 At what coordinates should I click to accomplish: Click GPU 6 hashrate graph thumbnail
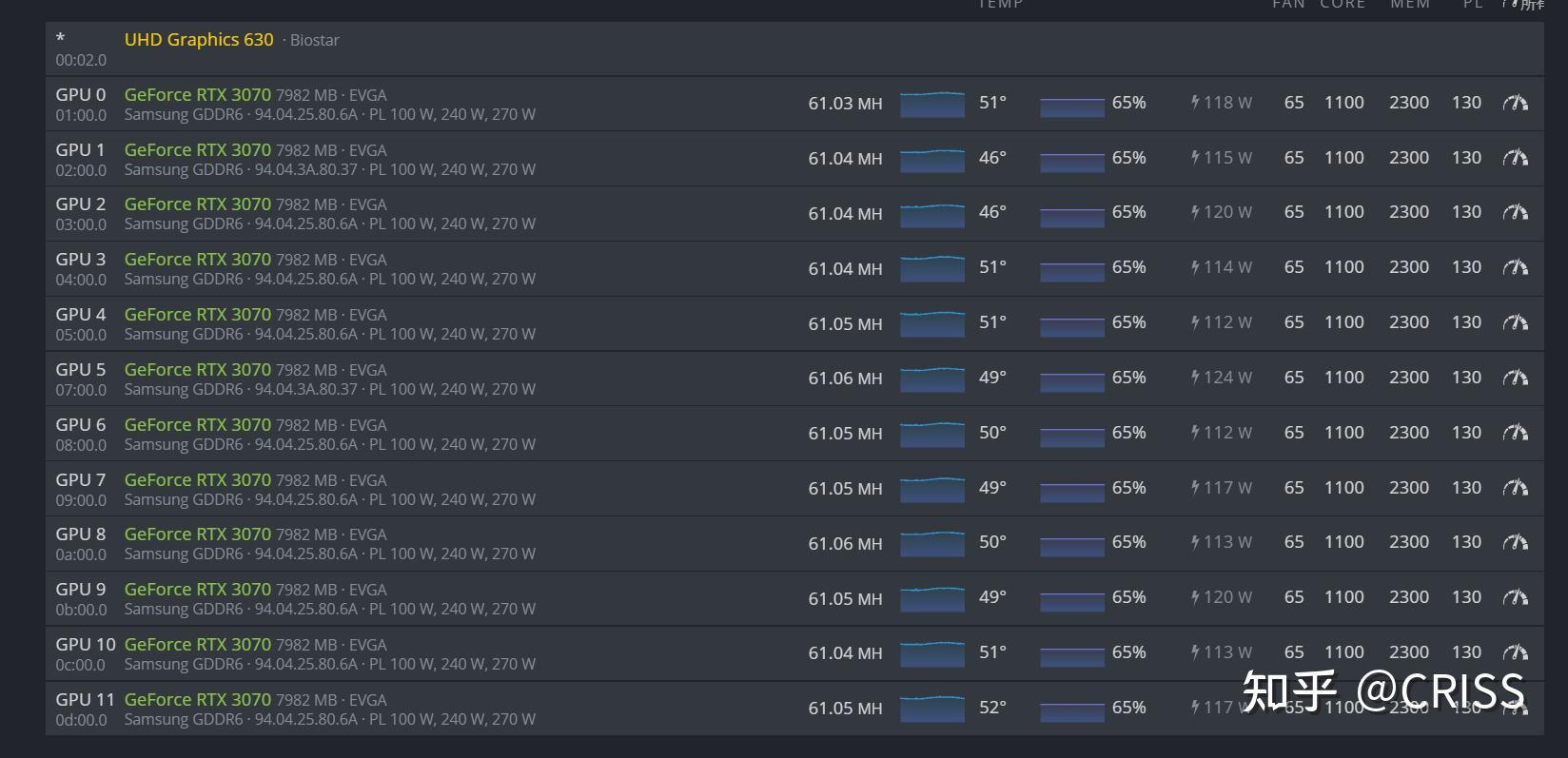(931, 434)
